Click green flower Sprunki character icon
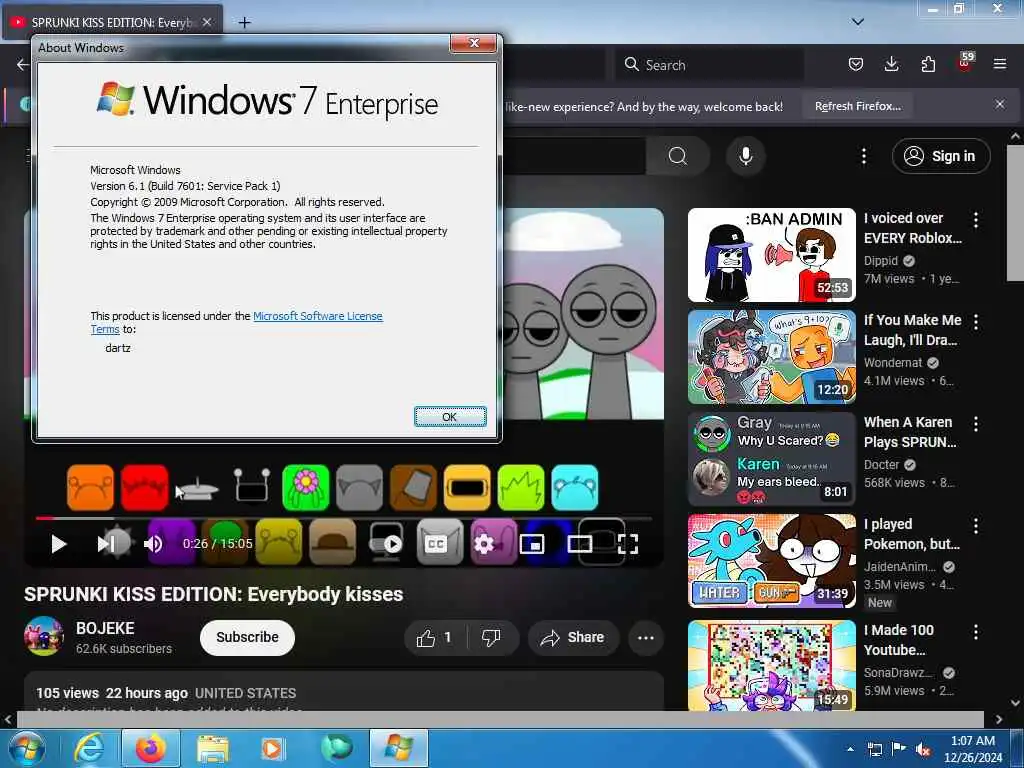 coord(306,487)
